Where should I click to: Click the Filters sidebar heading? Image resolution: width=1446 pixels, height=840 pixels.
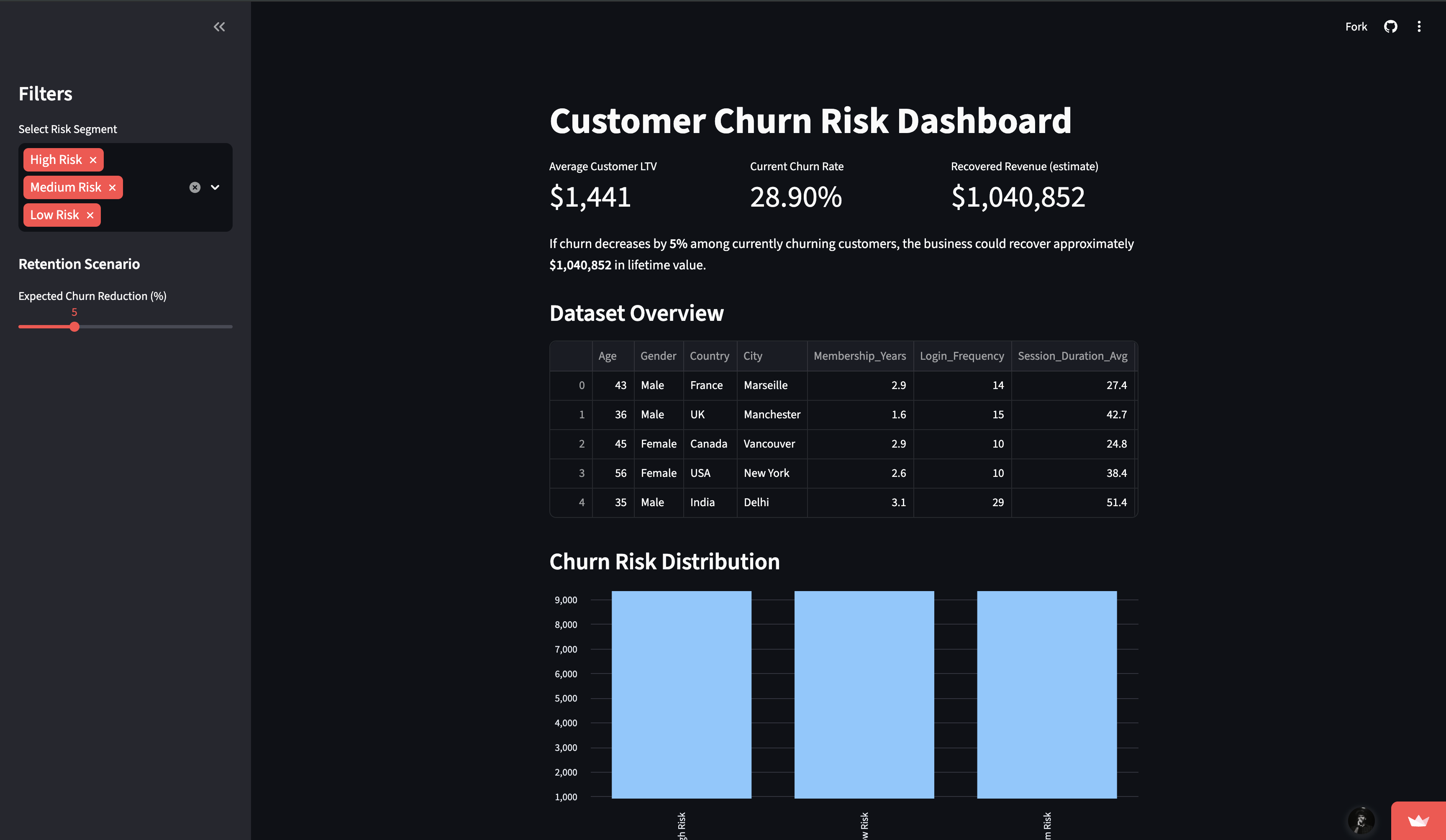45,94
